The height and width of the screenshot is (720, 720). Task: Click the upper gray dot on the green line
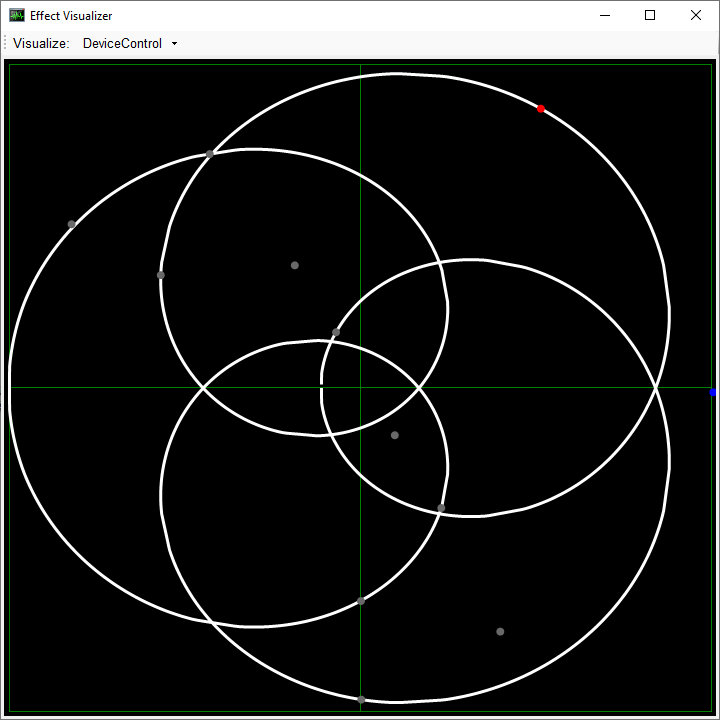click(x=361, y=601)
